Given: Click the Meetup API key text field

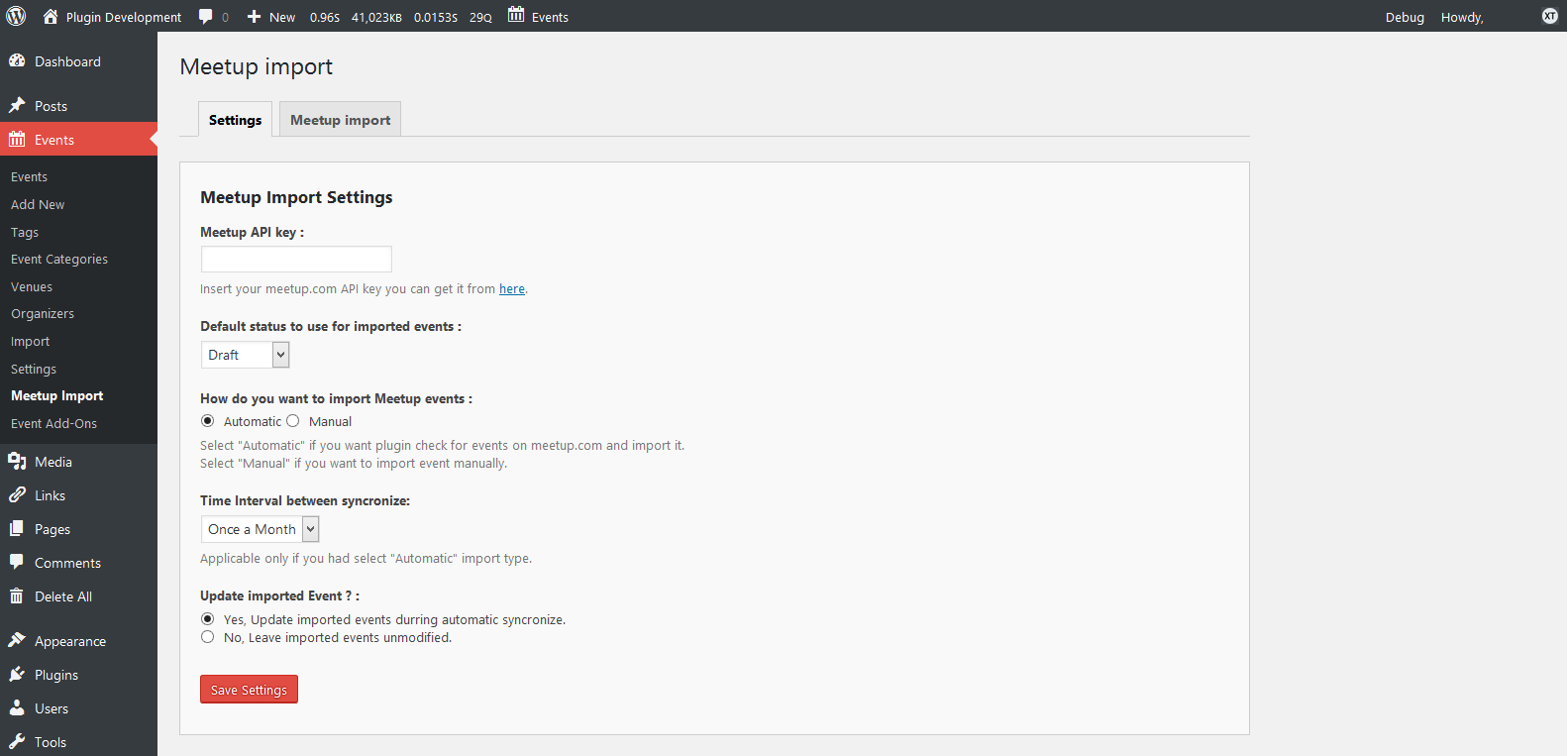Looking at the screenshot, I should click(296, 260).
